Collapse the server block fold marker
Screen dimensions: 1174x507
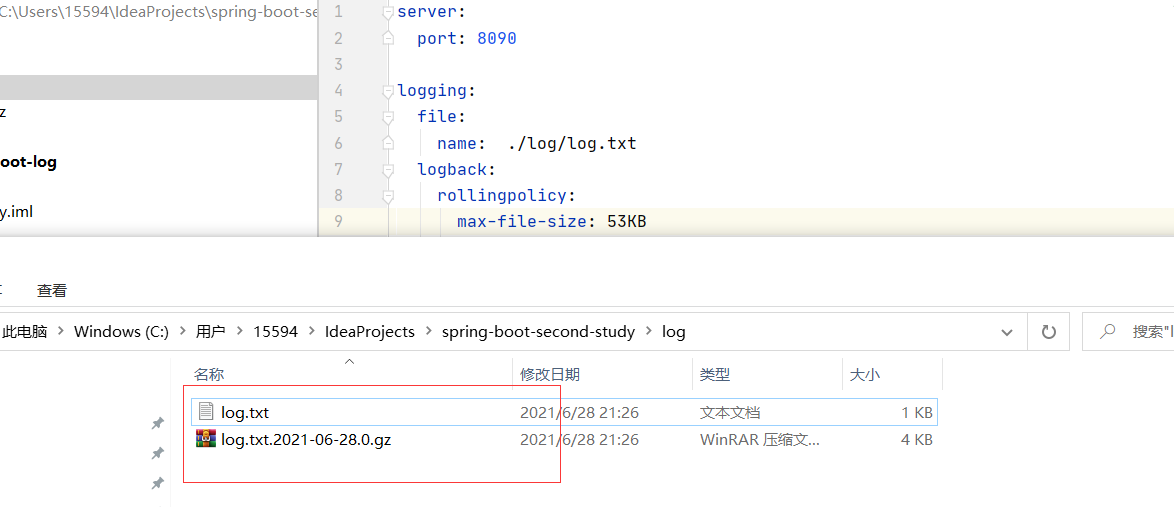point(387,12)
